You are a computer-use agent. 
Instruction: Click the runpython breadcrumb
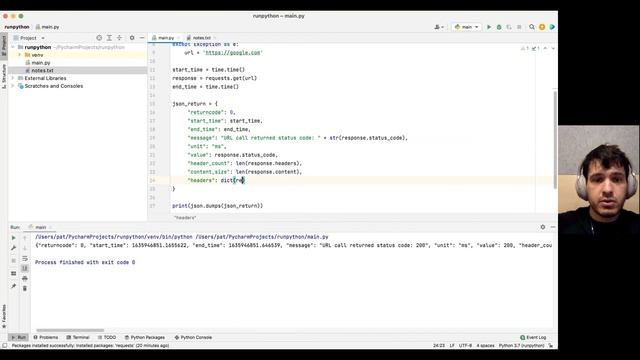17,27
